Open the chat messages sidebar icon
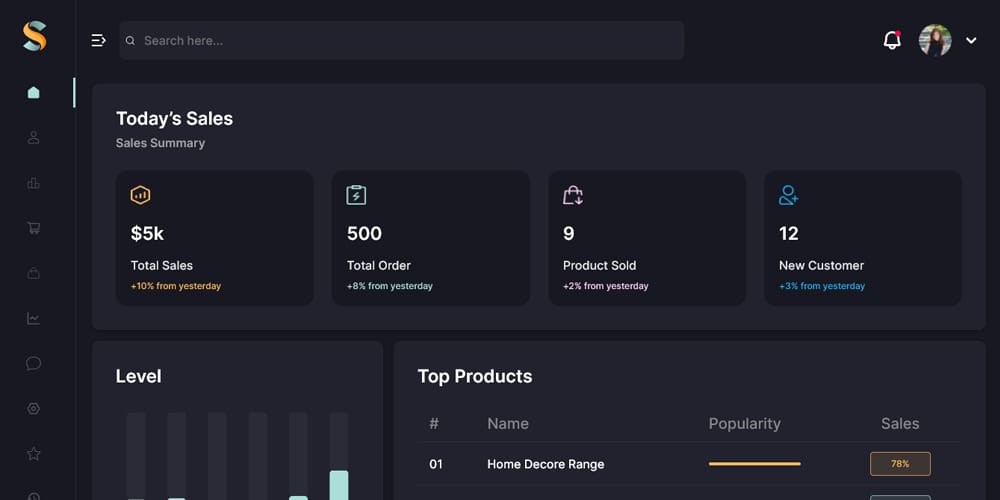Screen dimensions: 1000x500 [34, 363]
